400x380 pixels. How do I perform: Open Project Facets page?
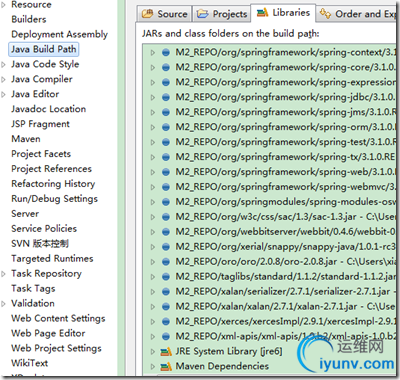41,154
